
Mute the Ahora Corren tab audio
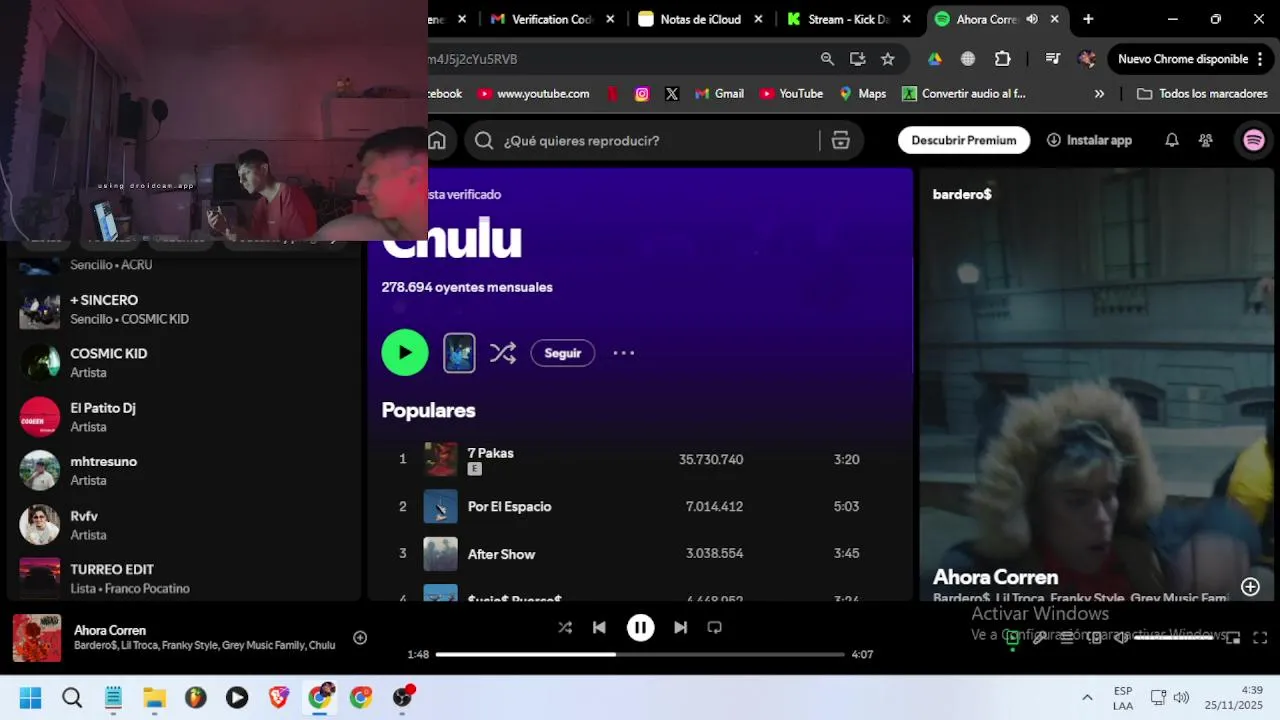point(1032,19)
